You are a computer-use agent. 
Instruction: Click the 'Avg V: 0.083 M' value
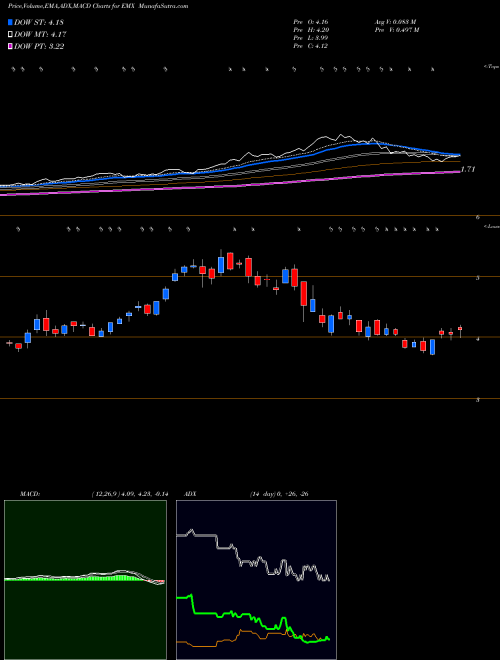(x=395, y=21)
